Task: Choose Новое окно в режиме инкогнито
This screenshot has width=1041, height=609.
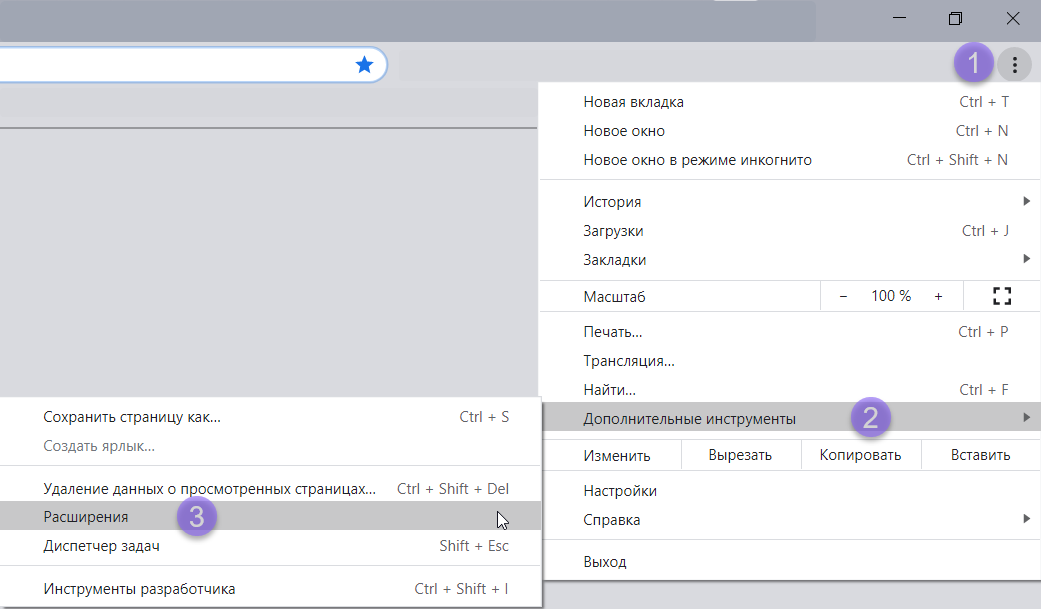Action: (x=698, y=160)
